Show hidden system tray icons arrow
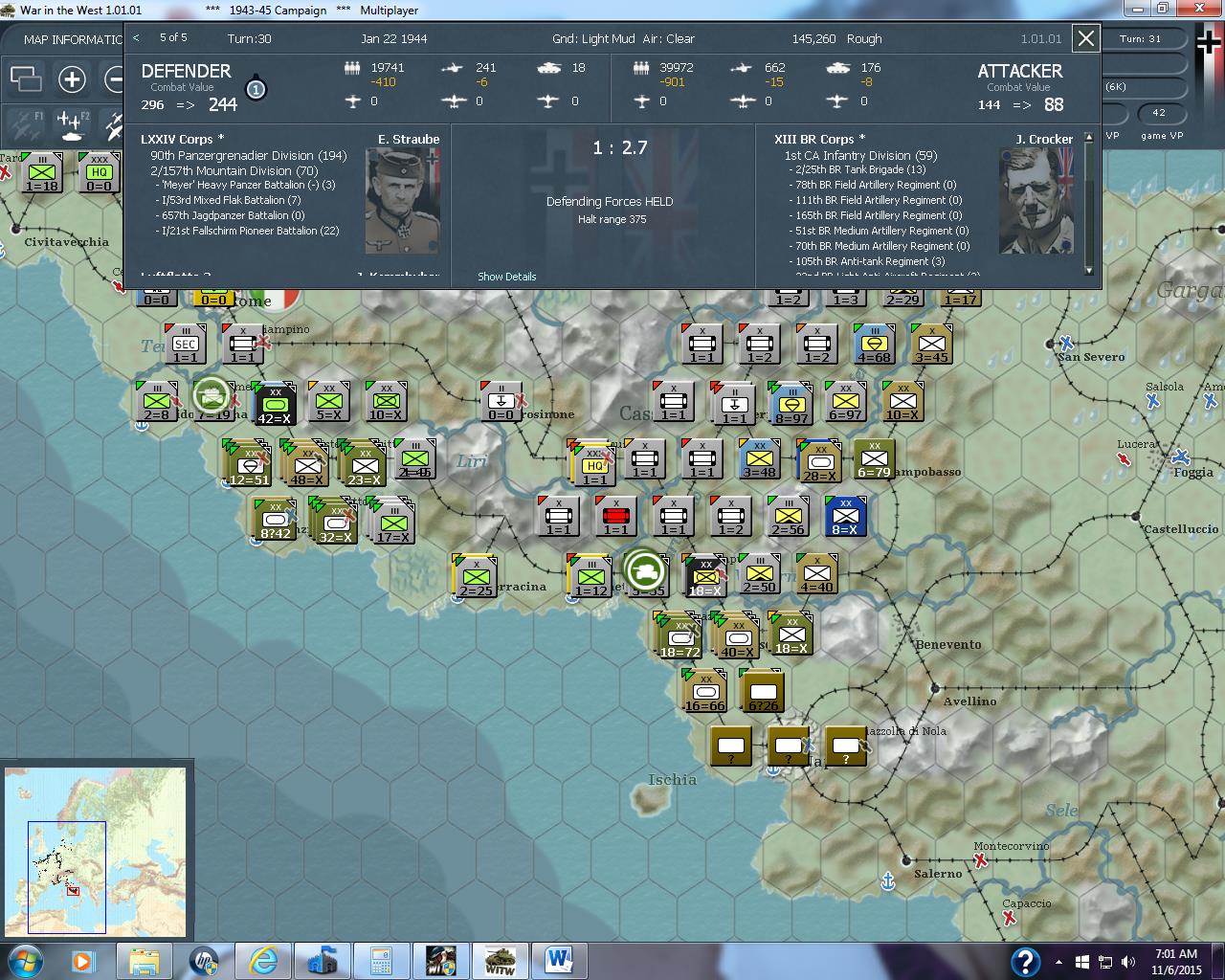The image size is (1225, 980). [1058, 961]
